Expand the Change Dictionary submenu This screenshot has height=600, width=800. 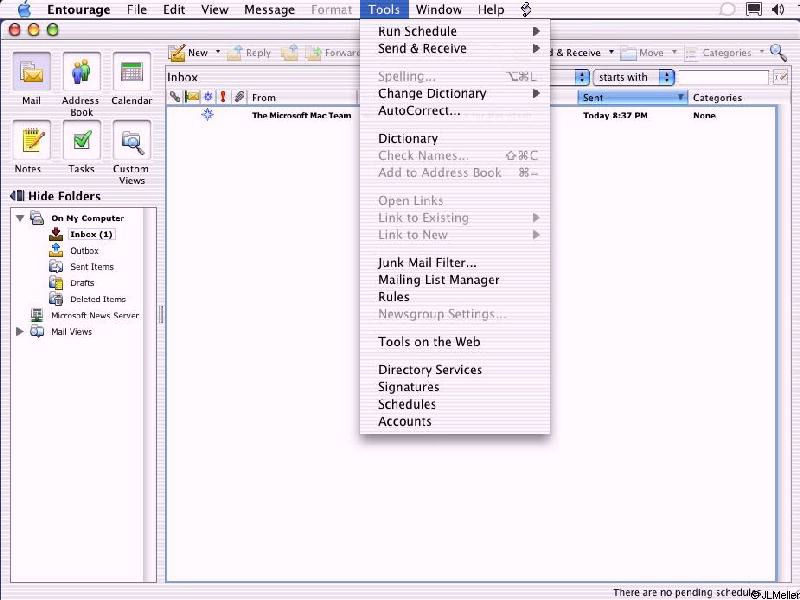tap(455, 93)
